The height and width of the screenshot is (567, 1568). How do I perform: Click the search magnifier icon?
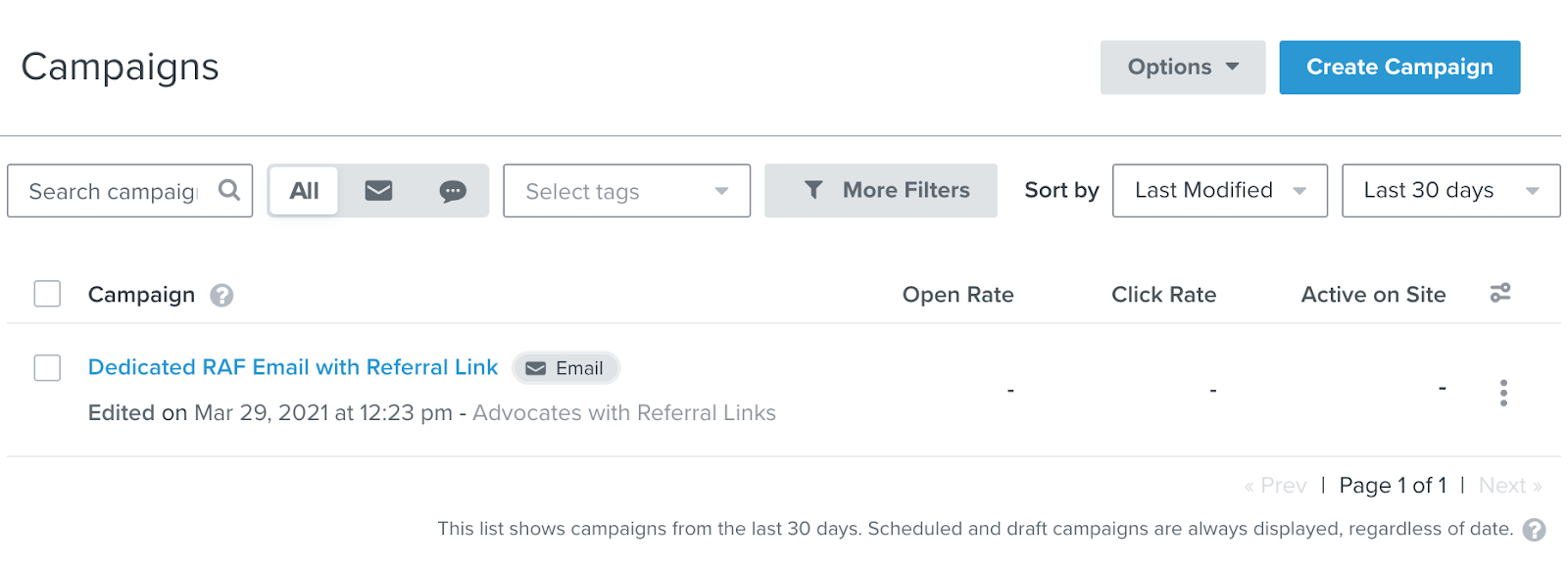[229, 190]
